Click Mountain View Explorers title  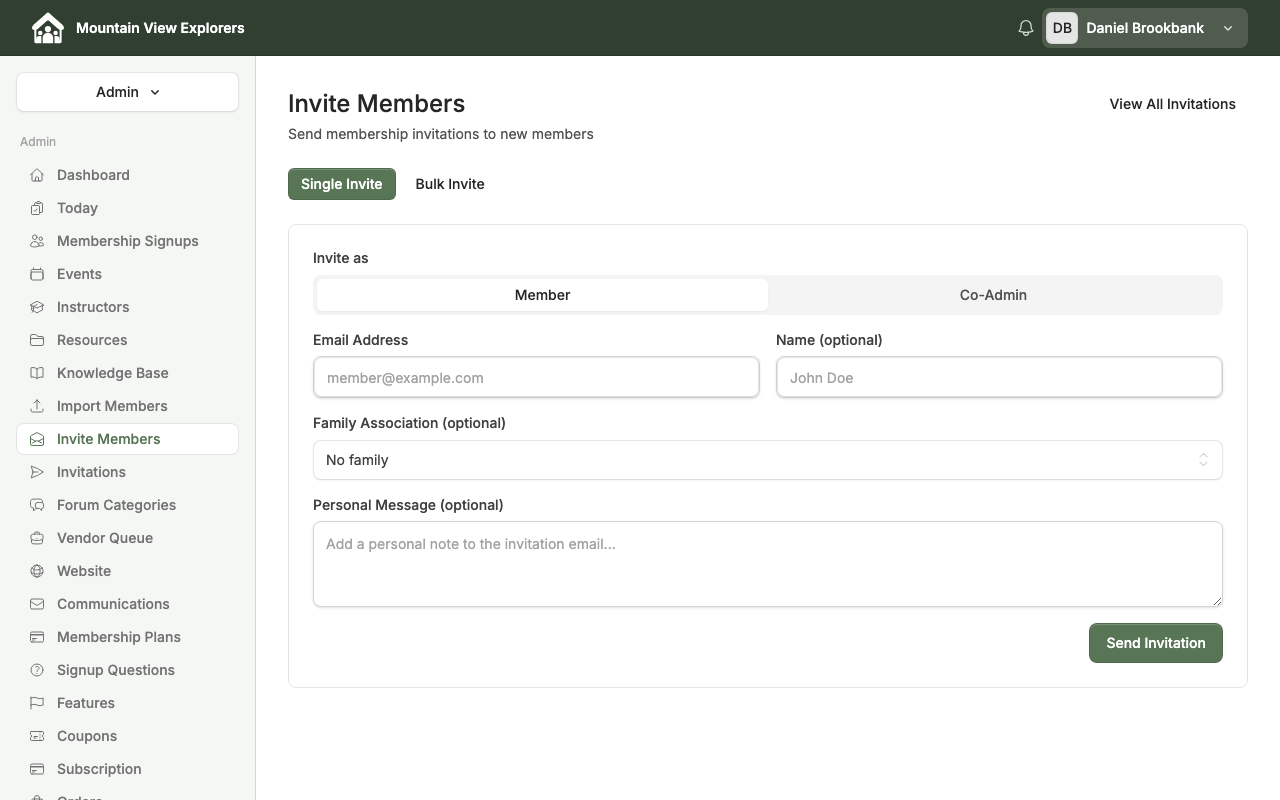coord(160,28)
